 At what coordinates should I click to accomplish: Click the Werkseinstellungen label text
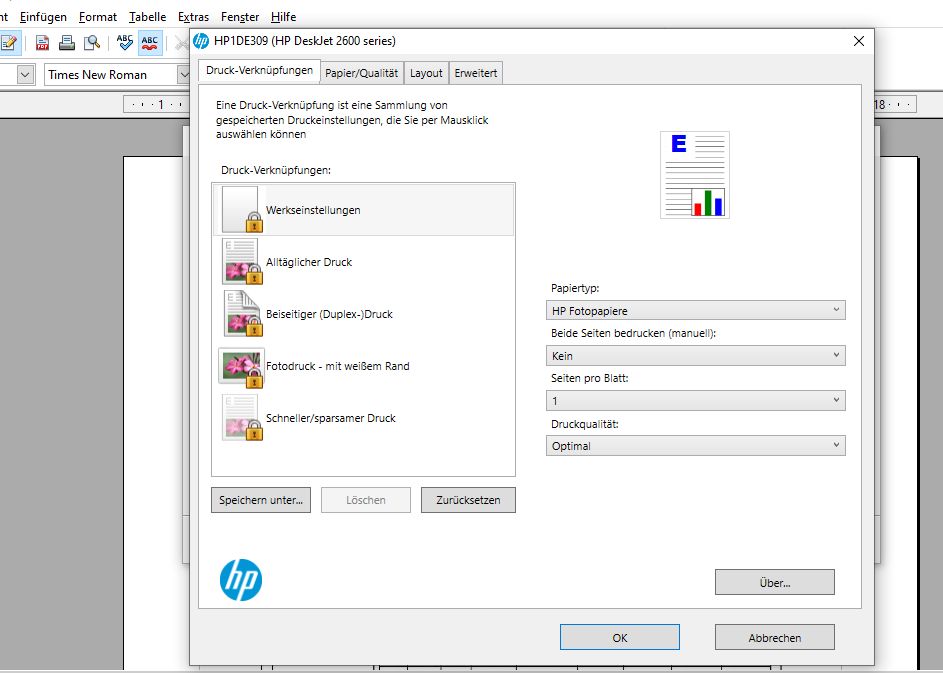pyautogui.click(x=313, y=210)
